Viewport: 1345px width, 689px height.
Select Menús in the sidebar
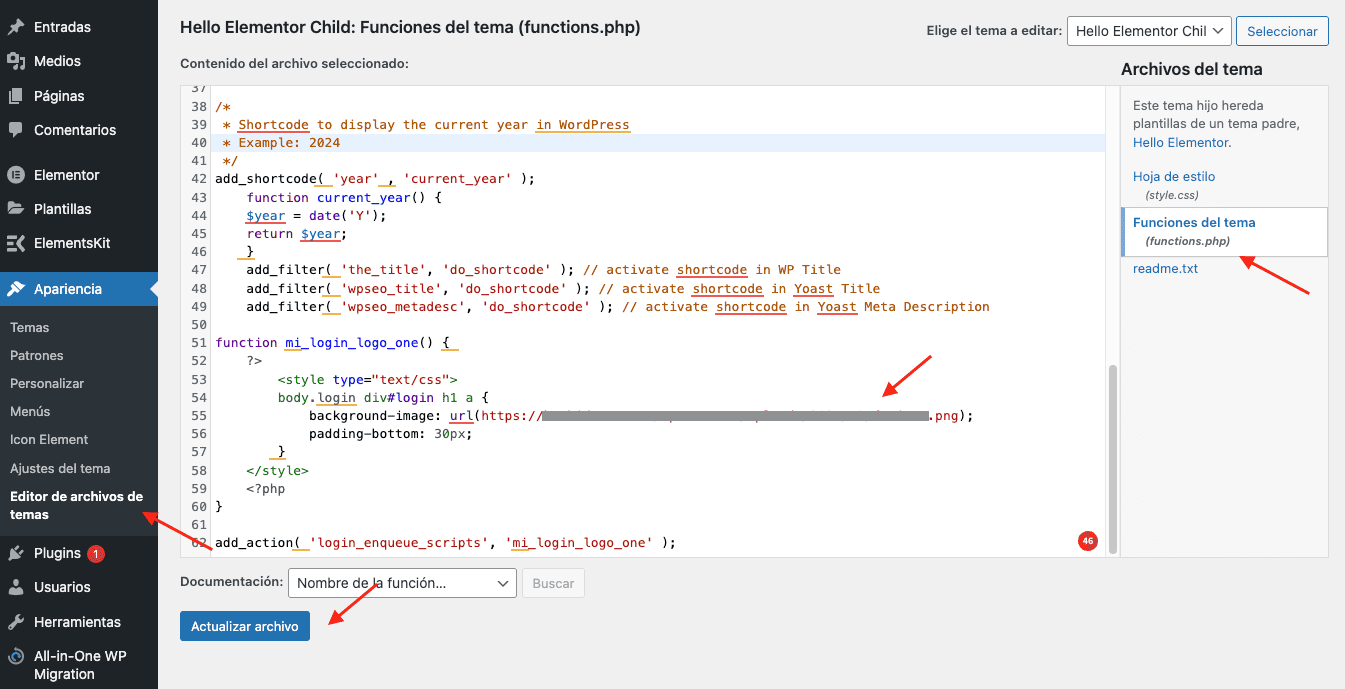(30, 411)
